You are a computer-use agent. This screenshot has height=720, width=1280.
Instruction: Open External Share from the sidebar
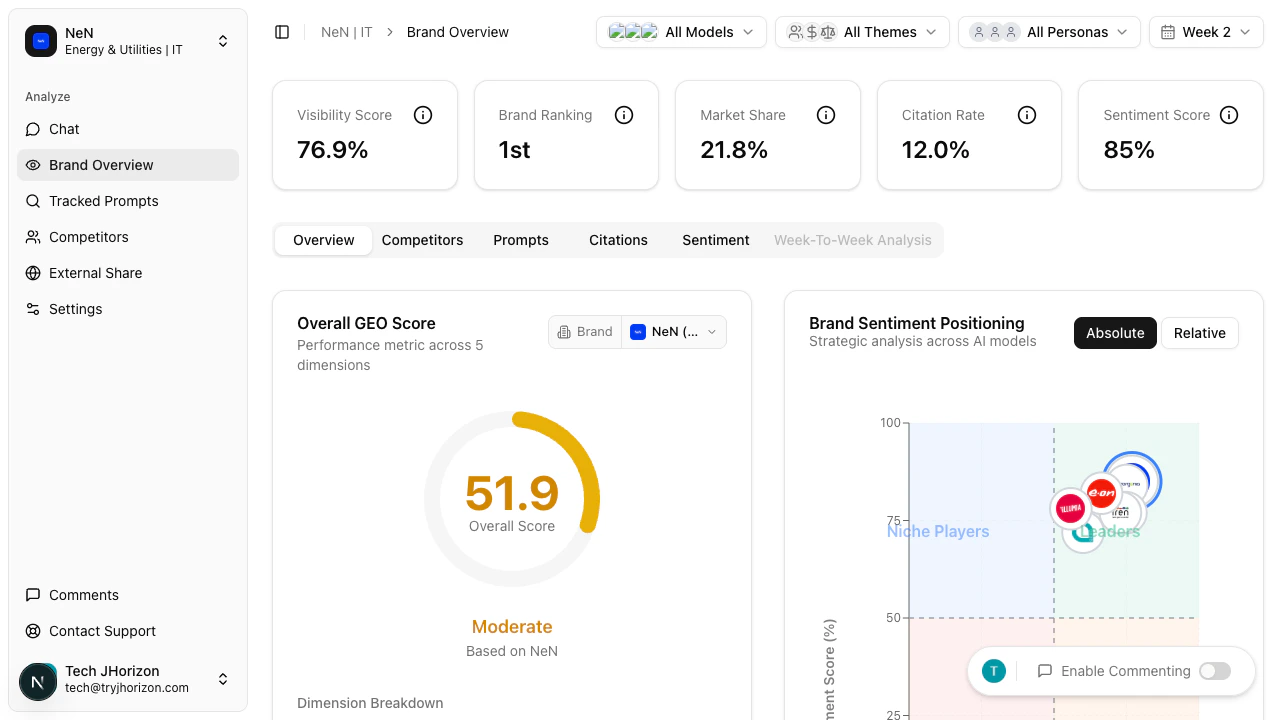point(95,273)
